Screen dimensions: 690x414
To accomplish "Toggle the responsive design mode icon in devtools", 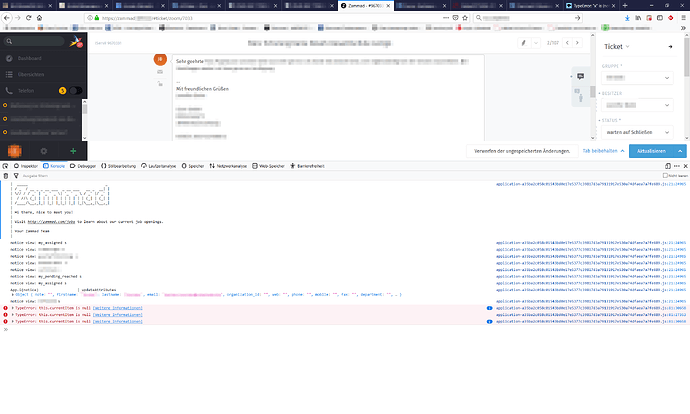I will click(x=668, y=166).
